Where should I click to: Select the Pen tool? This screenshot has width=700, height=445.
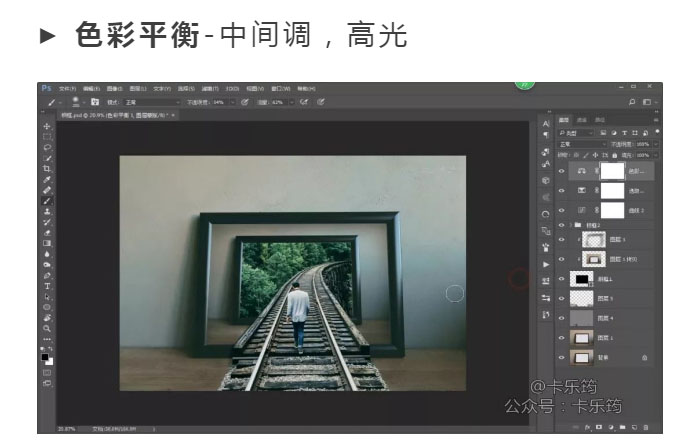(47, 275)
